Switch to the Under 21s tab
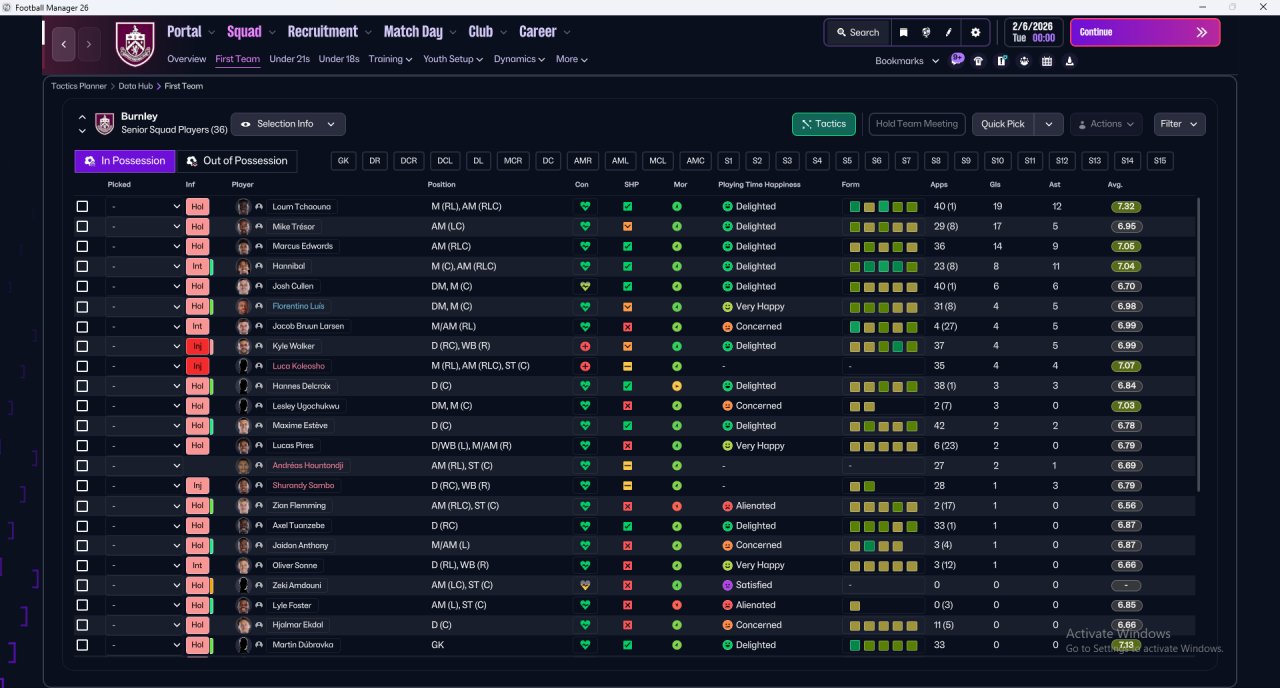This screenshot has width=1280, height=688. 289,59
